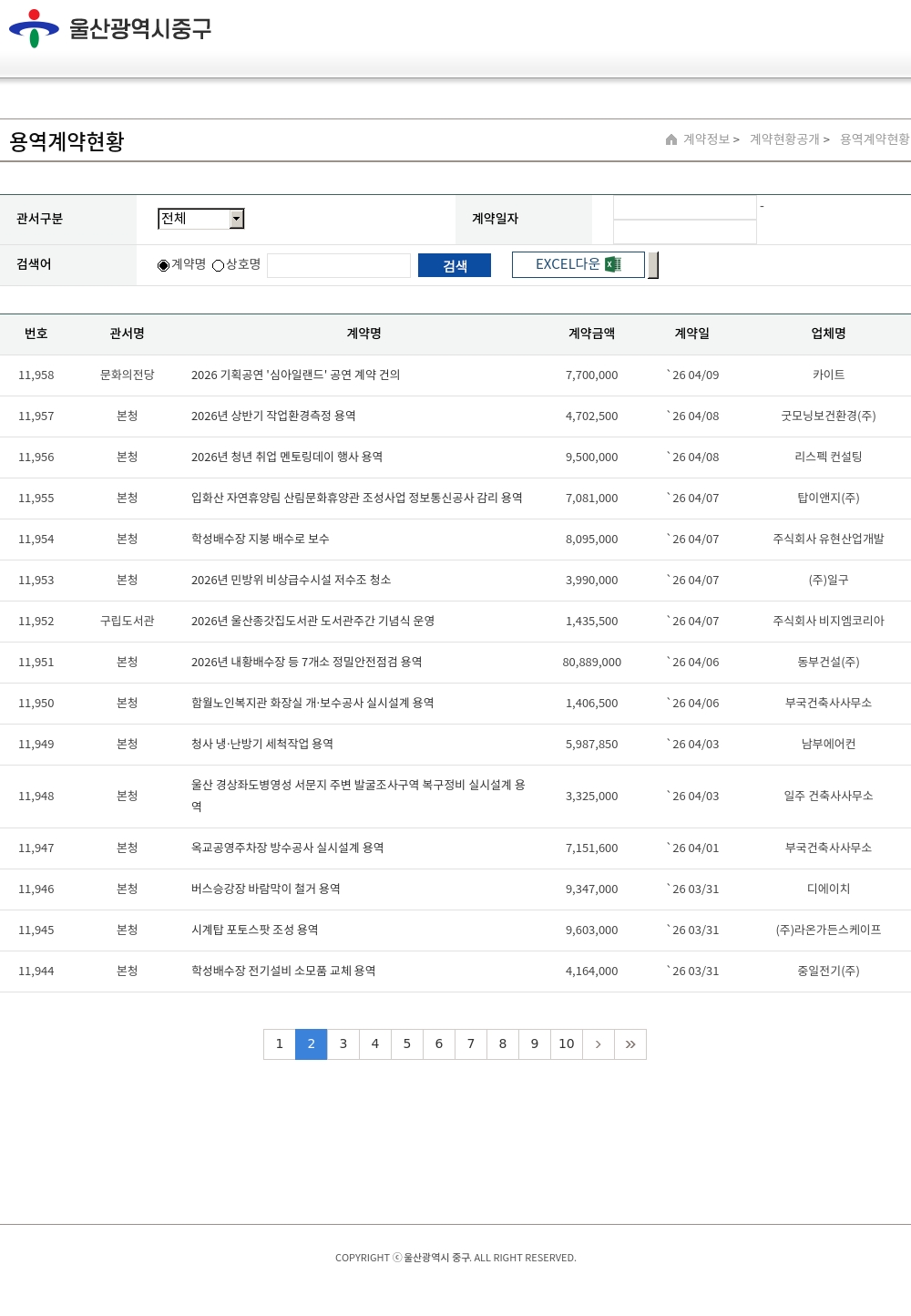Image resolution: width=911 pixels, height=1316 pixels.
Task: Click the 계약현황공개 breadcrumb item
Action: [x=784, y=139]
